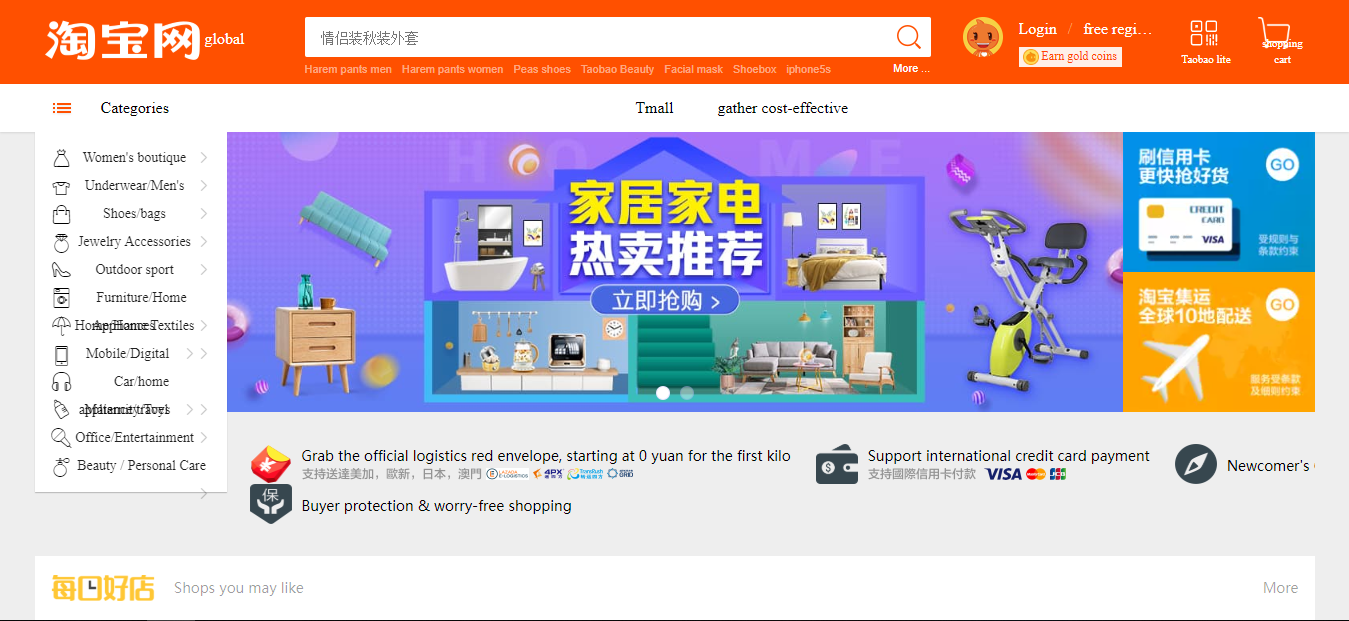
Task: Click Shoebox search suggestion
Action: pyautogui.click(x=754, y=69)
